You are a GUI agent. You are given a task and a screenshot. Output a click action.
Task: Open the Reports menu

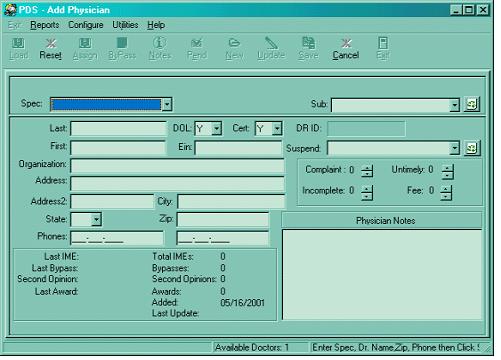(x=45, y=25)
